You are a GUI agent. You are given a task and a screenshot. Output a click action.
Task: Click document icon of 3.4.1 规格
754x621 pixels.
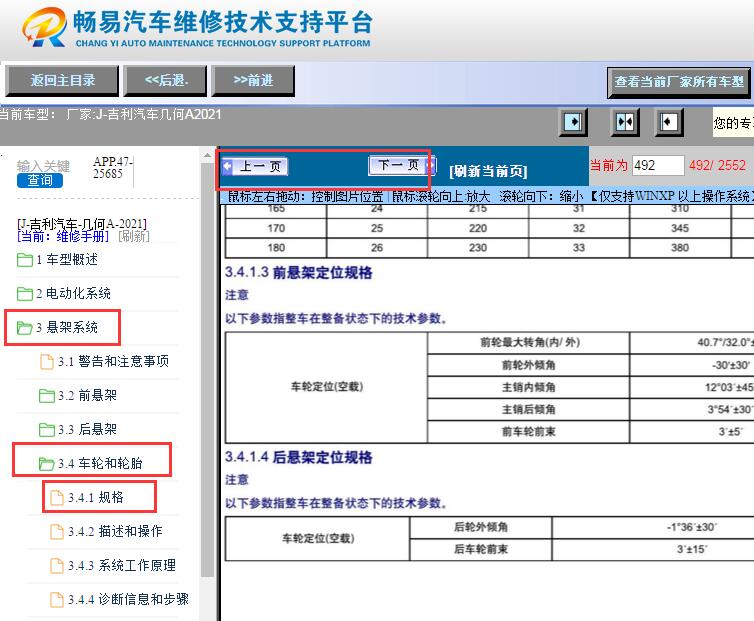pos(57,497)
